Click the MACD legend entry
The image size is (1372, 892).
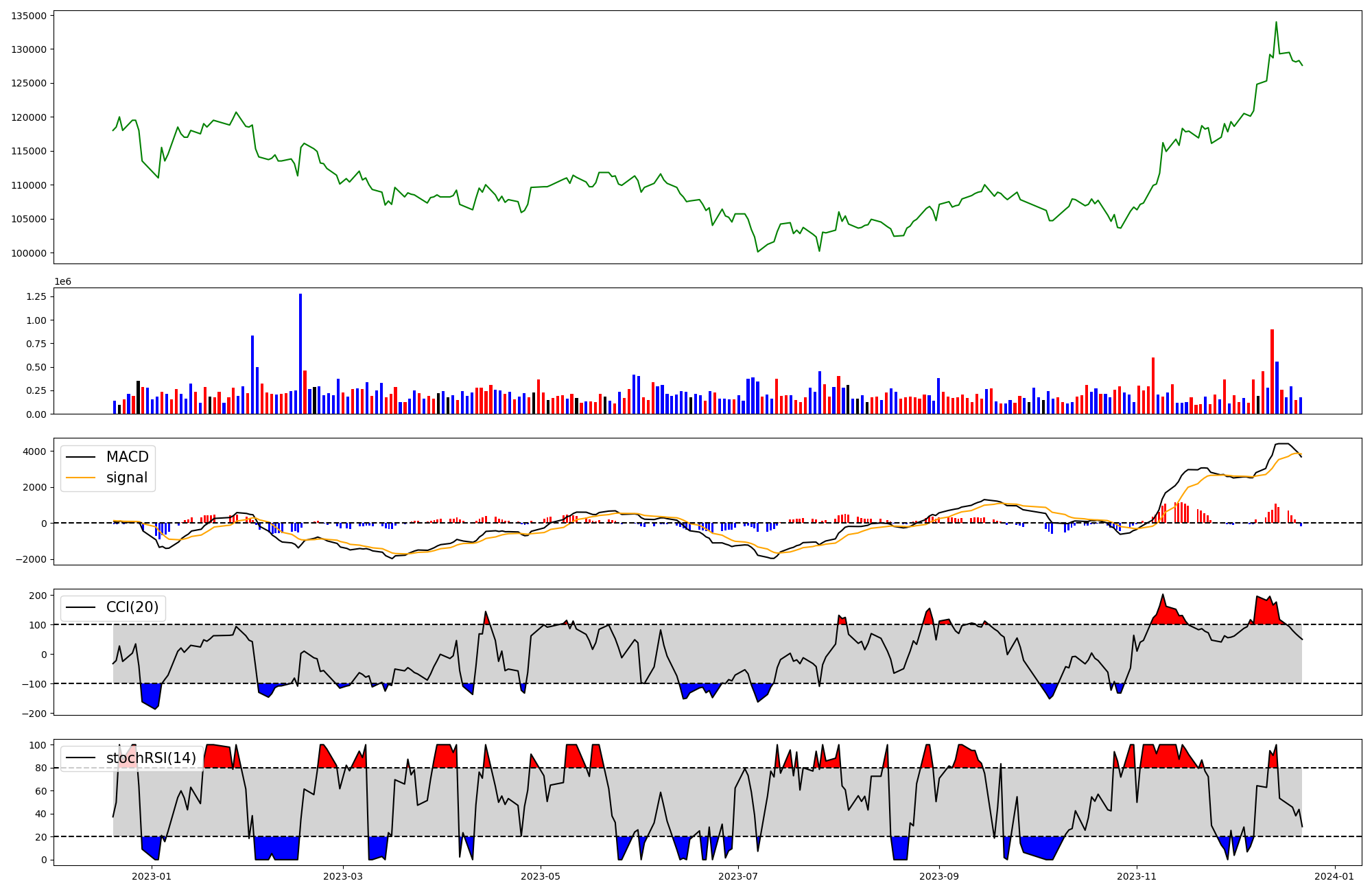[x=127, y=457]
